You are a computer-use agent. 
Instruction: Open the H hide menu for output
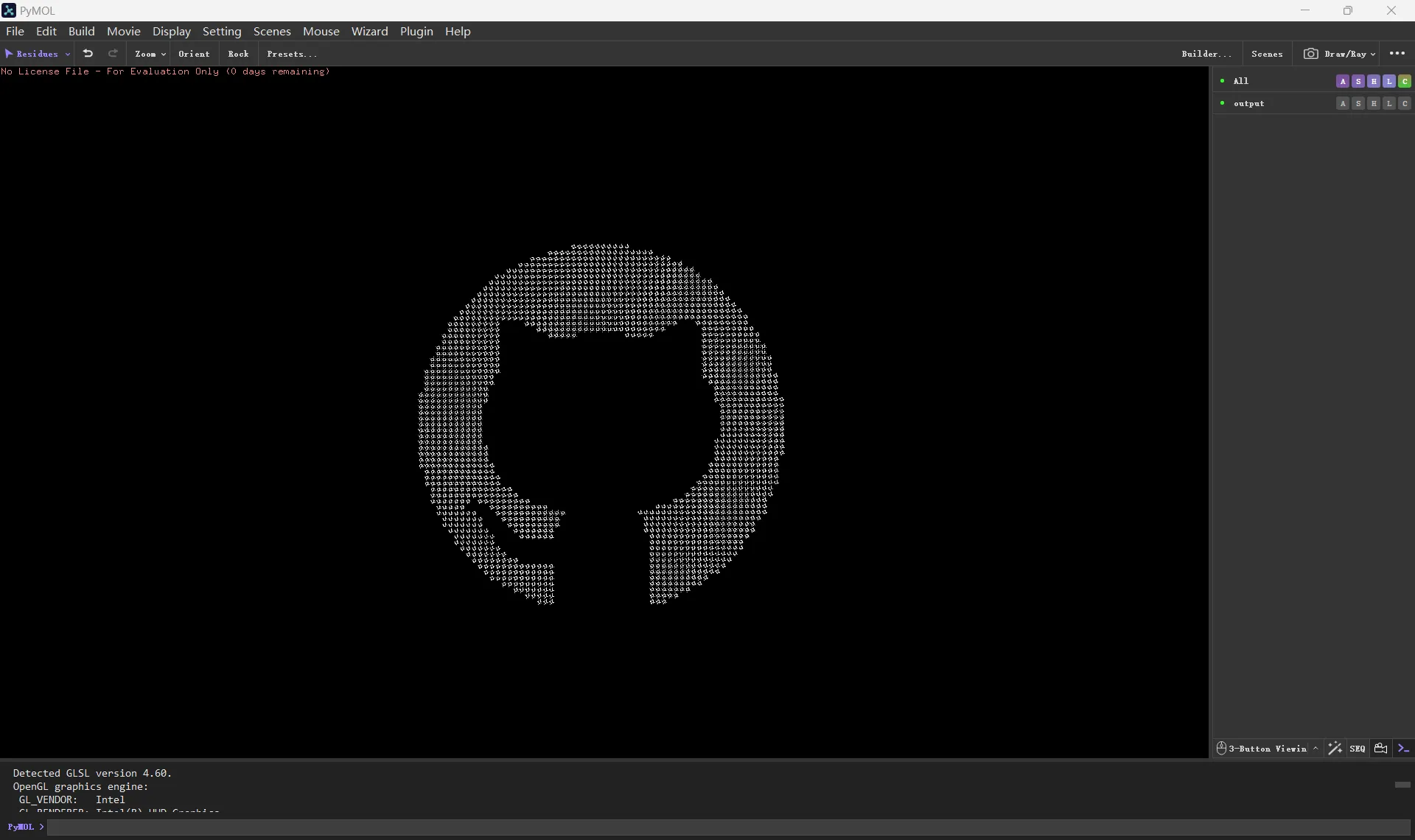(1374, 104)
